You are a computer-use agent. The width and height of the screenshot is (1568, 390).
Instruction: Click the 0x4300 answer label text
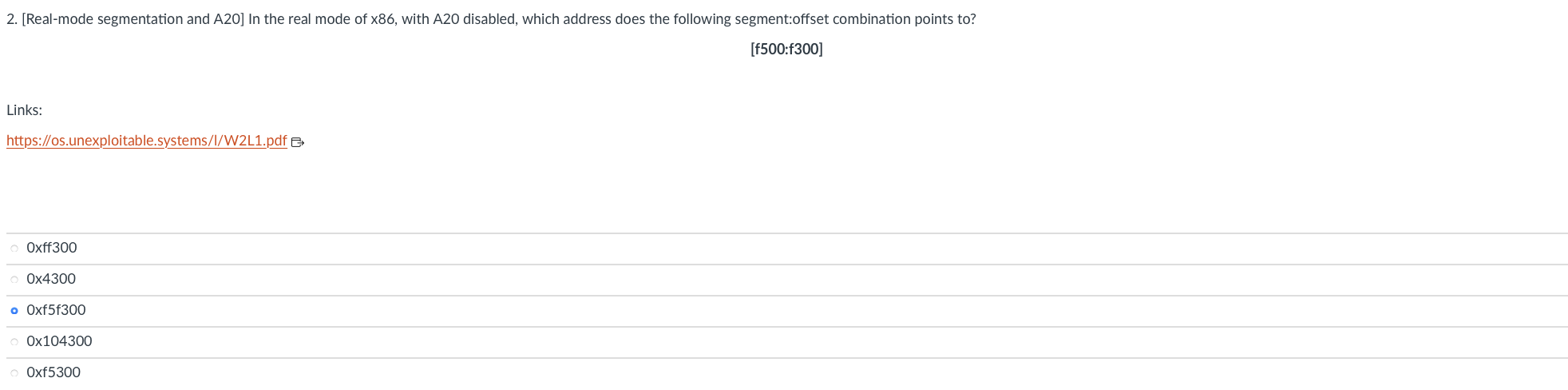[x=51, y=279]
